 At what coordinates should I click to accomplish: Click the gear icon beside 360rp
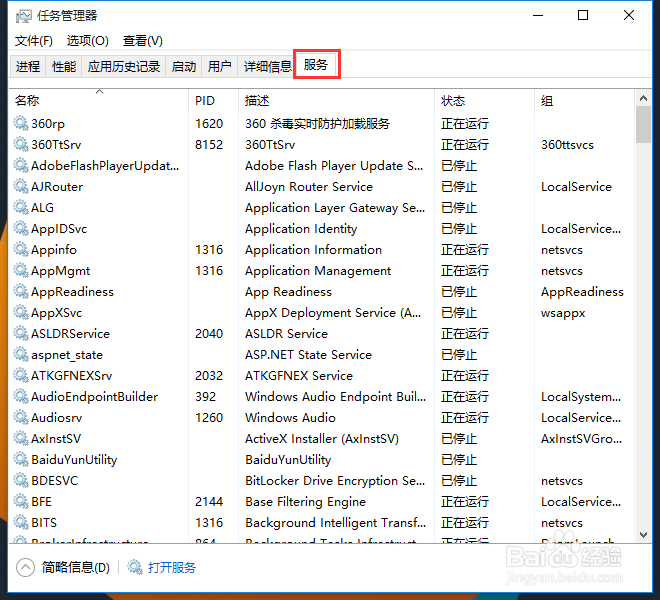point(21,123)
